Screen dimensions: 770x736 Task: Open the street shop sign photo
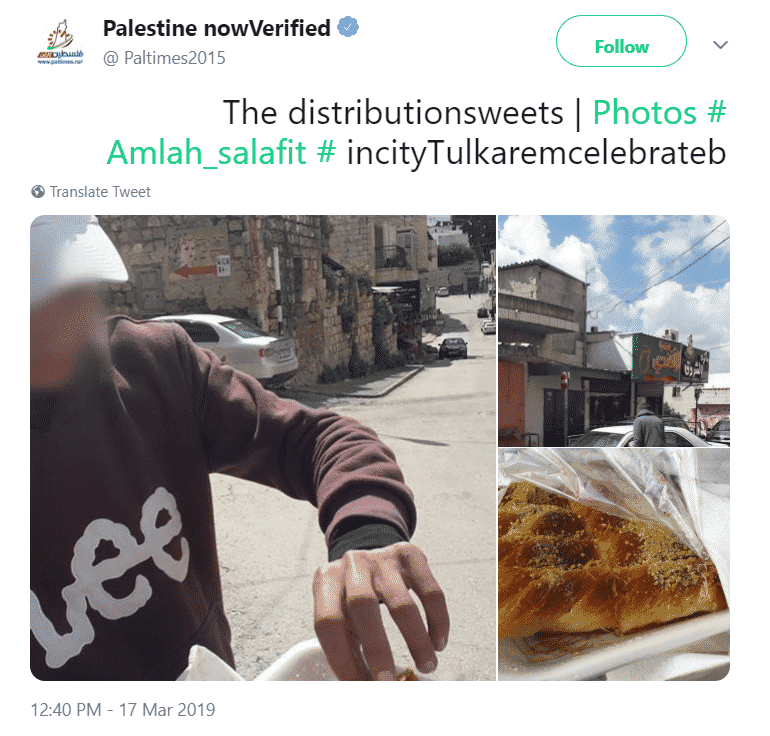614,330
